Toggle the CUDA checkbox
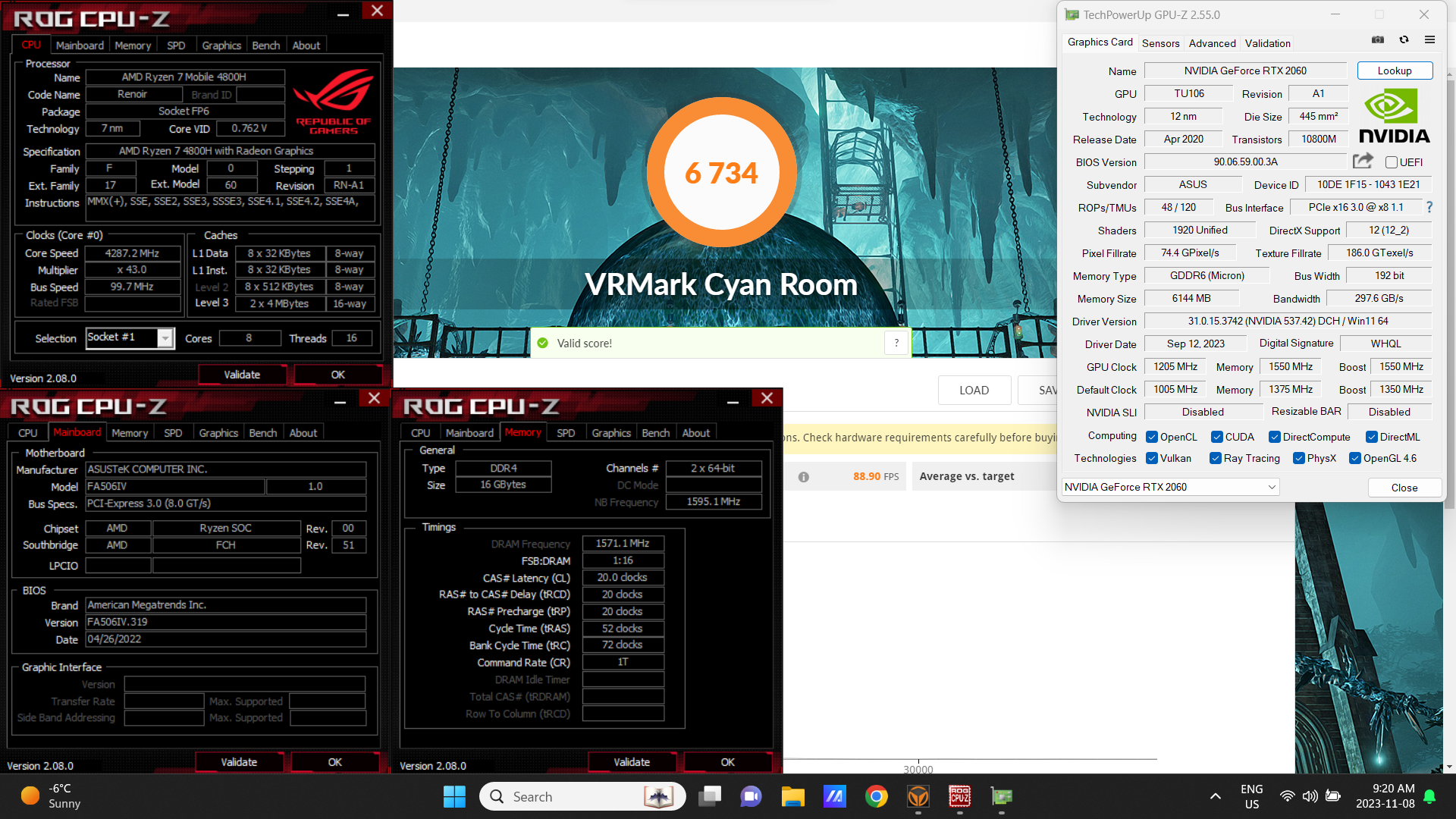The height and width of the screenshot is (819, 1456). [1216, 437]
